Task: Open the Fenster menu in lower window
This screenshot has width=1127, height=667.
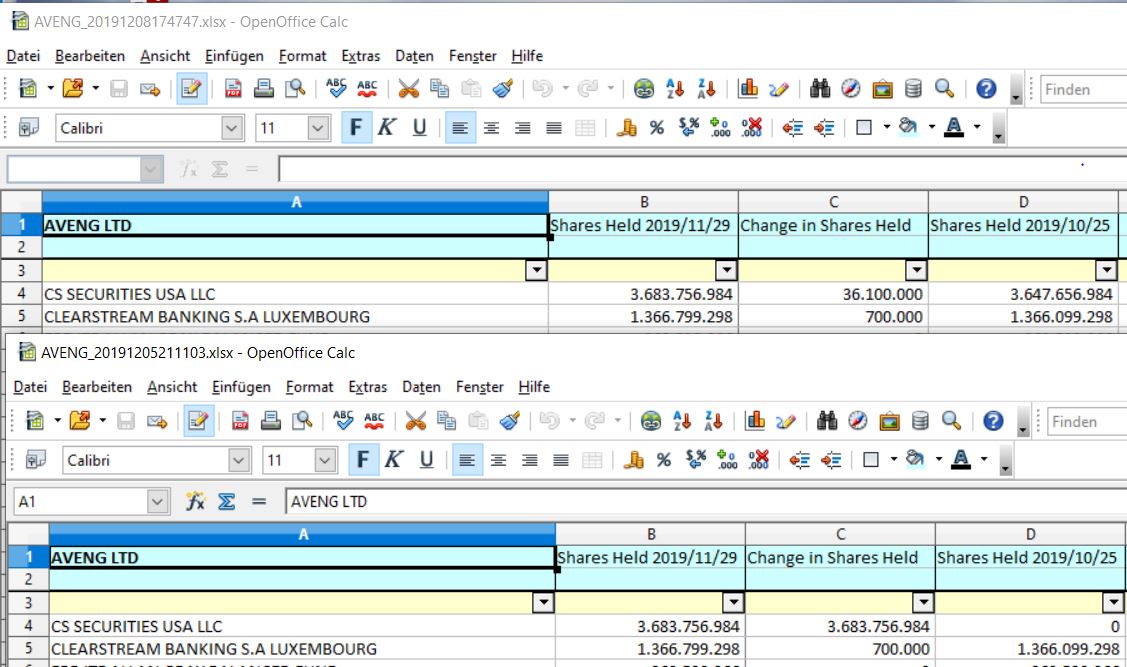Action: 479,387
